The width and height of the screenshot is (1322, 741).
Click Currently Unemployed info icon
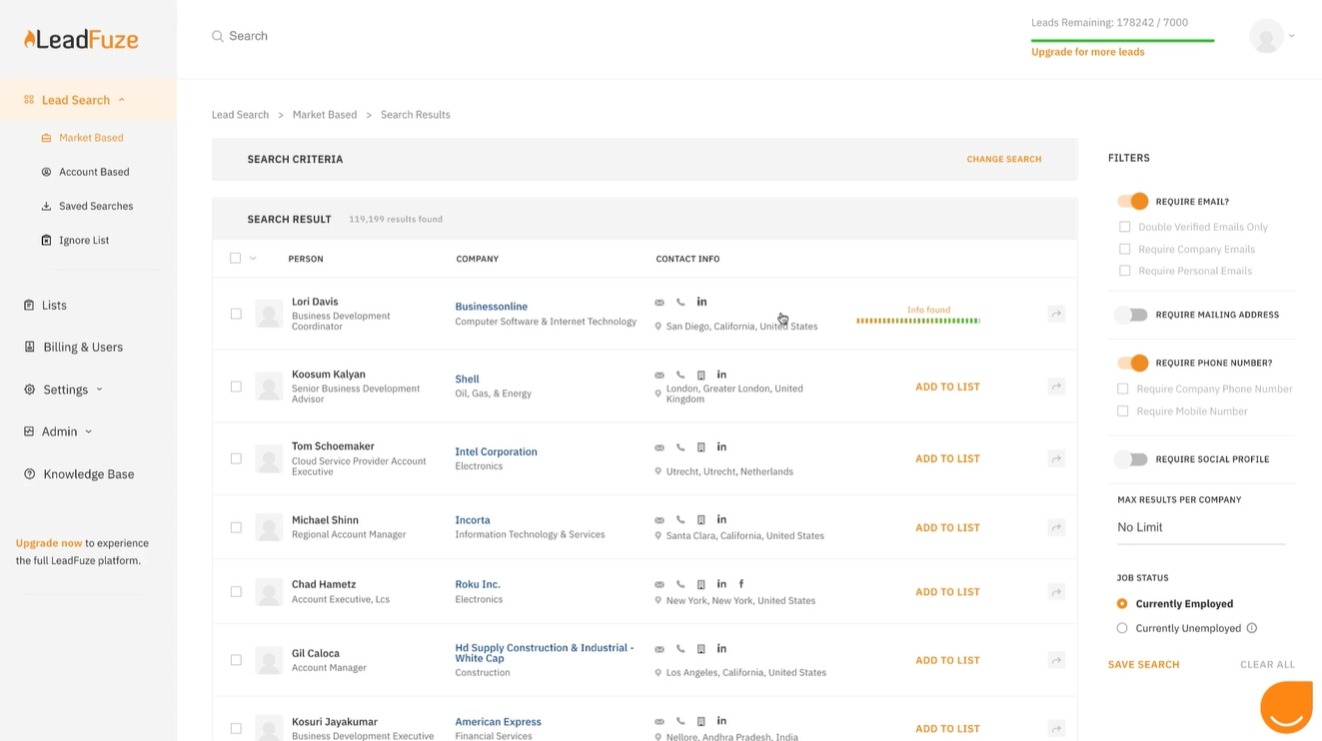[1252, 628]
